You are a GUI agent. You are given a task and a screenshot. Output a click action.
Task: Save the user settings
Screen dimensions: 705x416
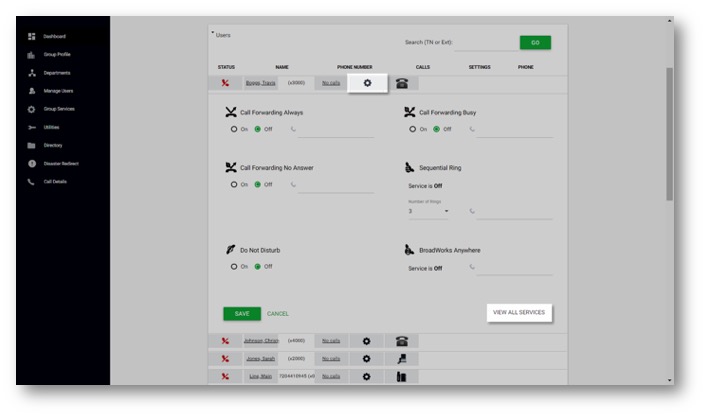point(242,313)
